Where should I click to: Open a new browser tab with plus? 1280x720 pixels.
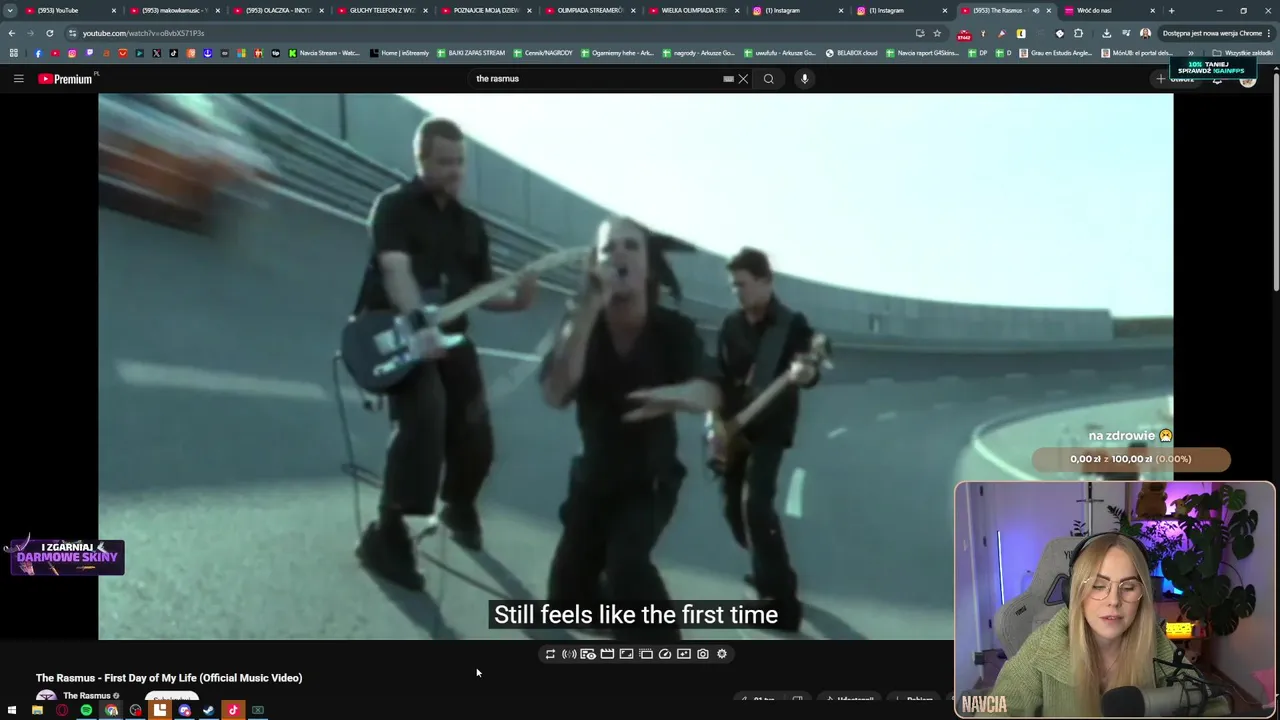click(1173, 11)
